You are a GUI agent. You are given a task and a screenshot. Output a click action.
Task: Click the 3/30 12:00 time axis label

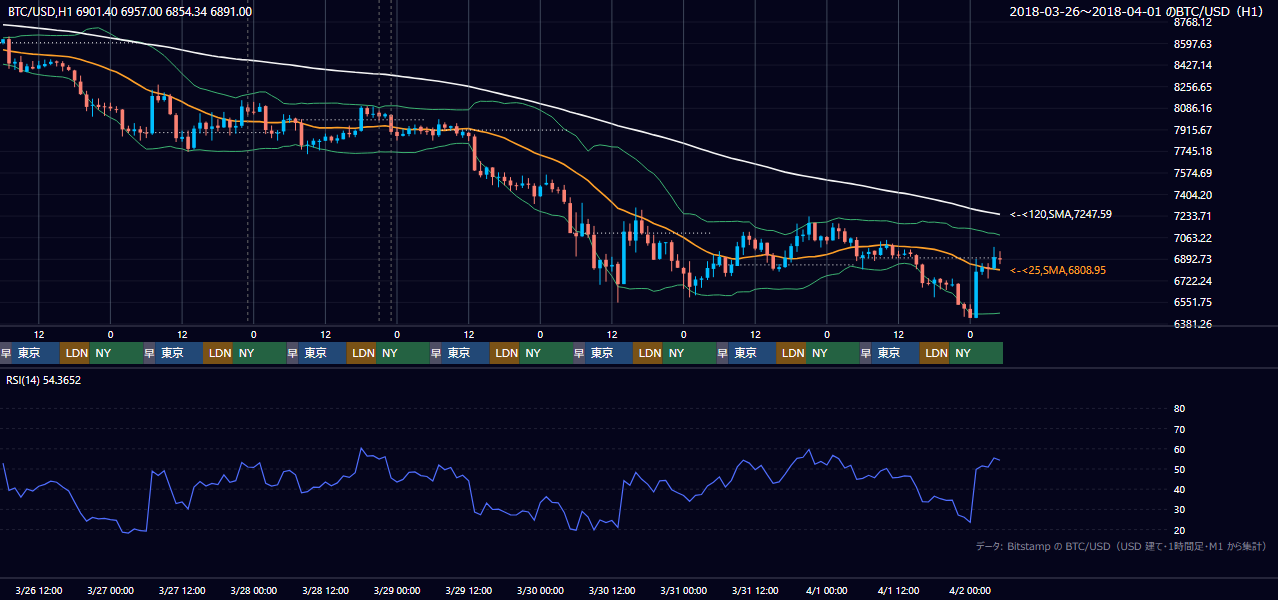(x=612, y=590)
